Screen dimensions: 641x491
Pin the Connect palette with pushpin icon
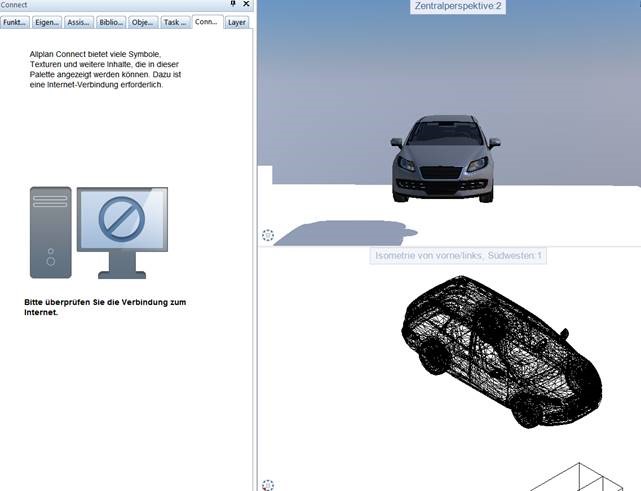pos(233,5)
